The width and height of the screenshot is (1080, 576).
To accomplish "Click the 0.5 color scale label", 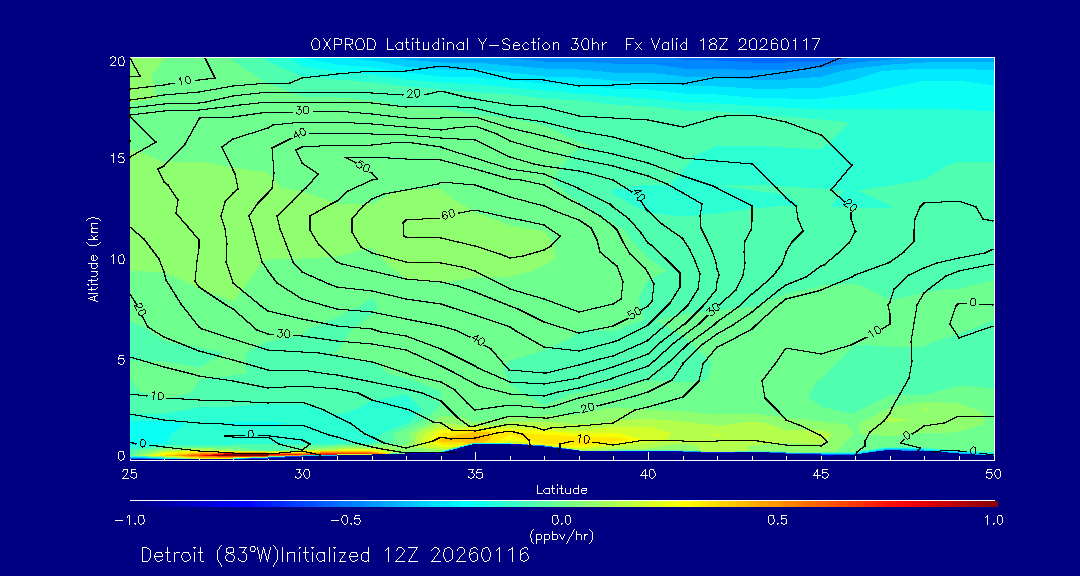I will pos(778,520).
